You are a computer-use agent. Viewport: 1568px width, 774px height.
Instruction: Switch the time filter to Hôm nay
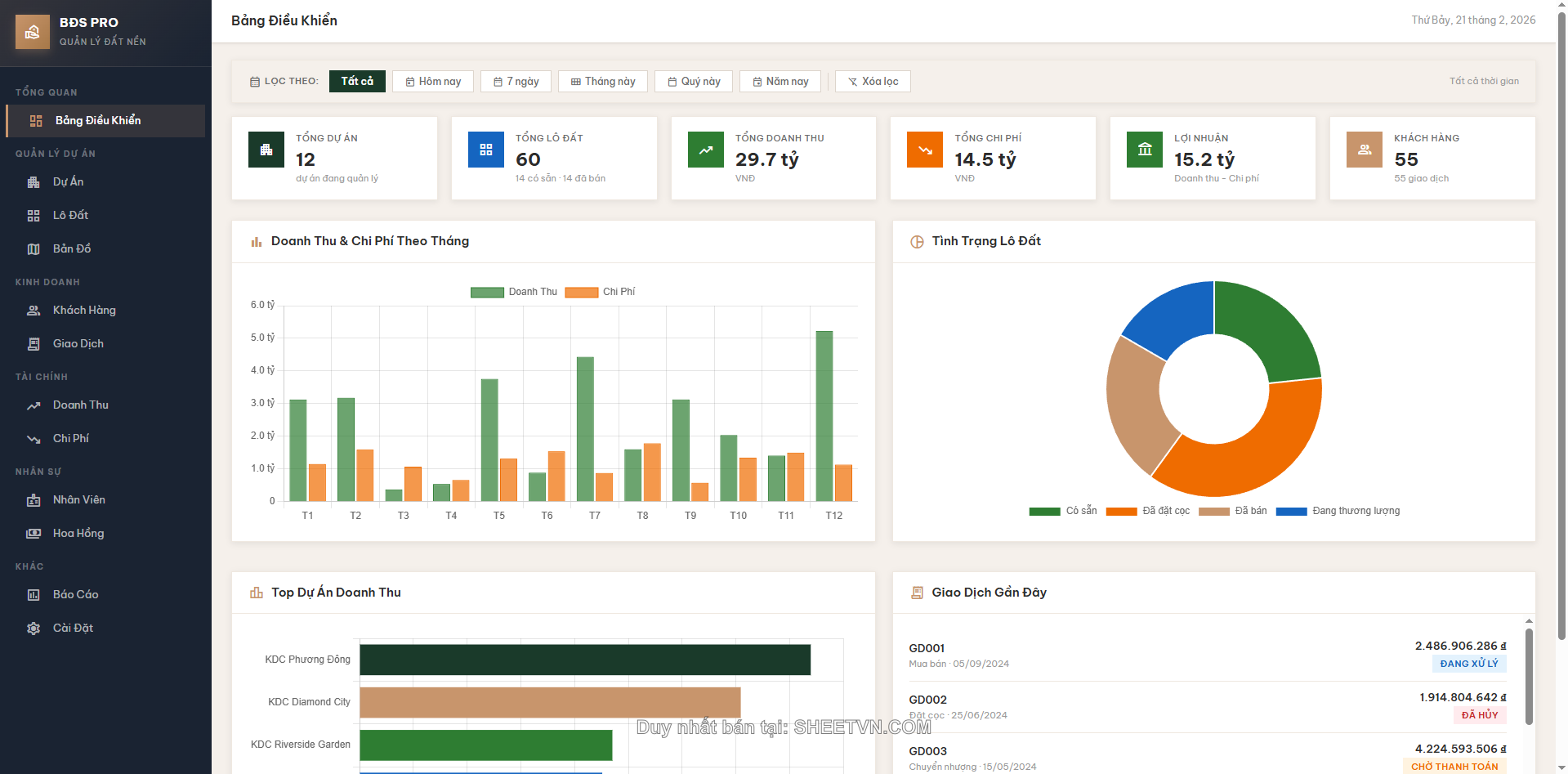[433, 81]
